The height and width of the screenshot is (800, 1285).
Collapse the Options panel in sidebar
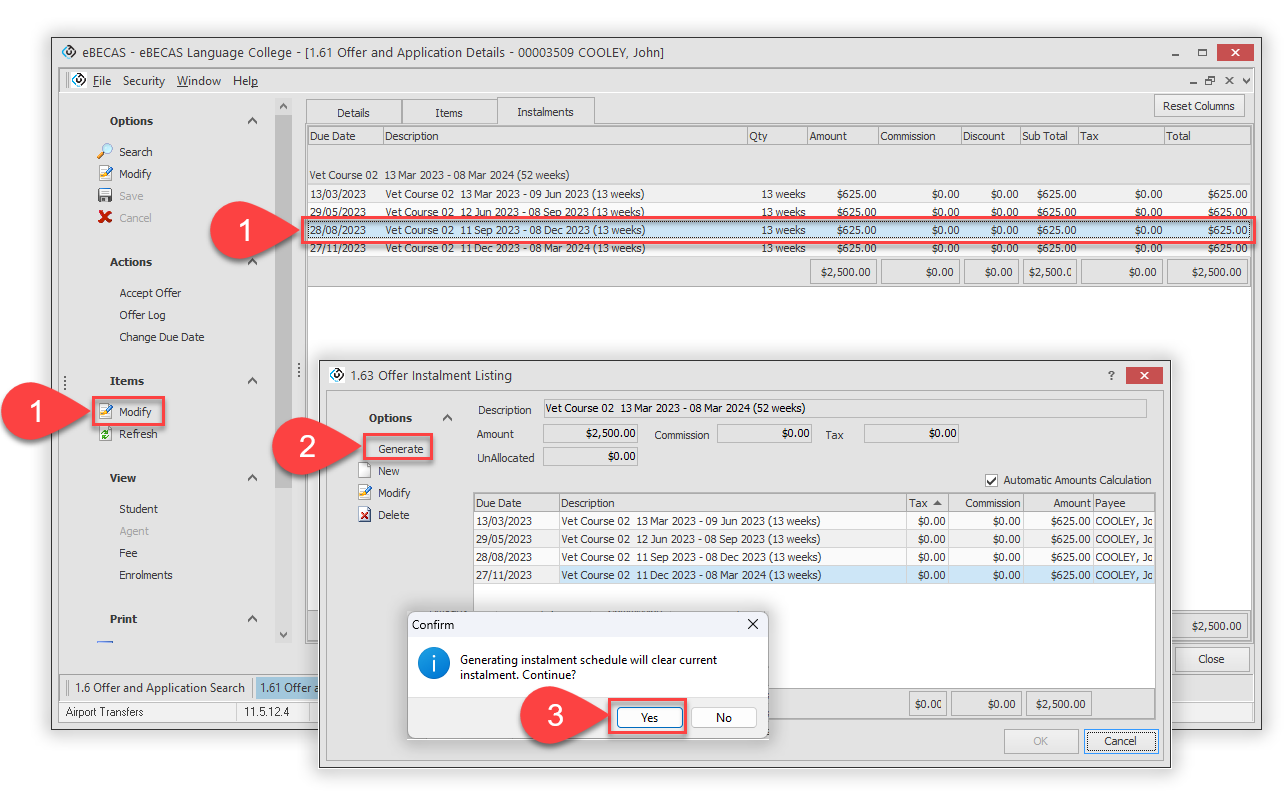252,121
